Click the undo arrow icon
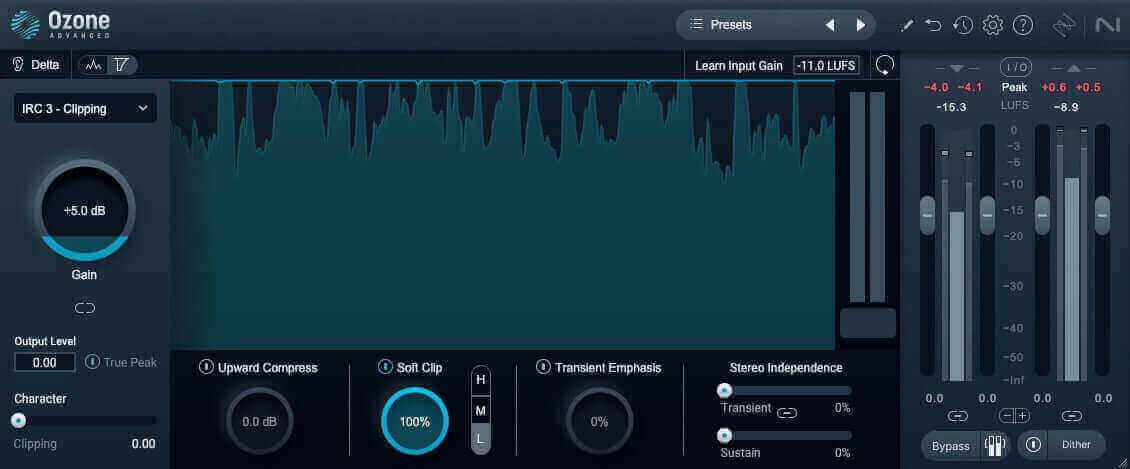The width and height of the screenshot is (1130, 469). click(x=933, y=26)
